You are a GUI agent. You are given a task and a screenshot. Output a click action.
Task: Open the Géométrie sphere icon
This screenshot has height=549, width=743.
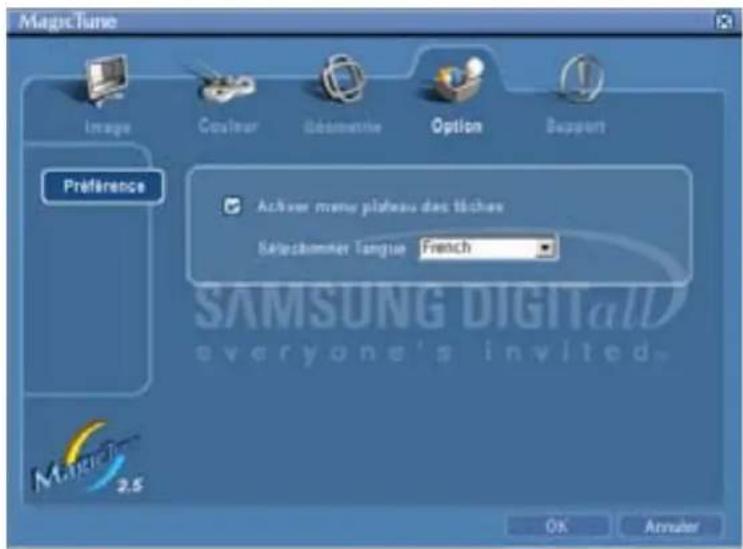(x=344, y=80)
